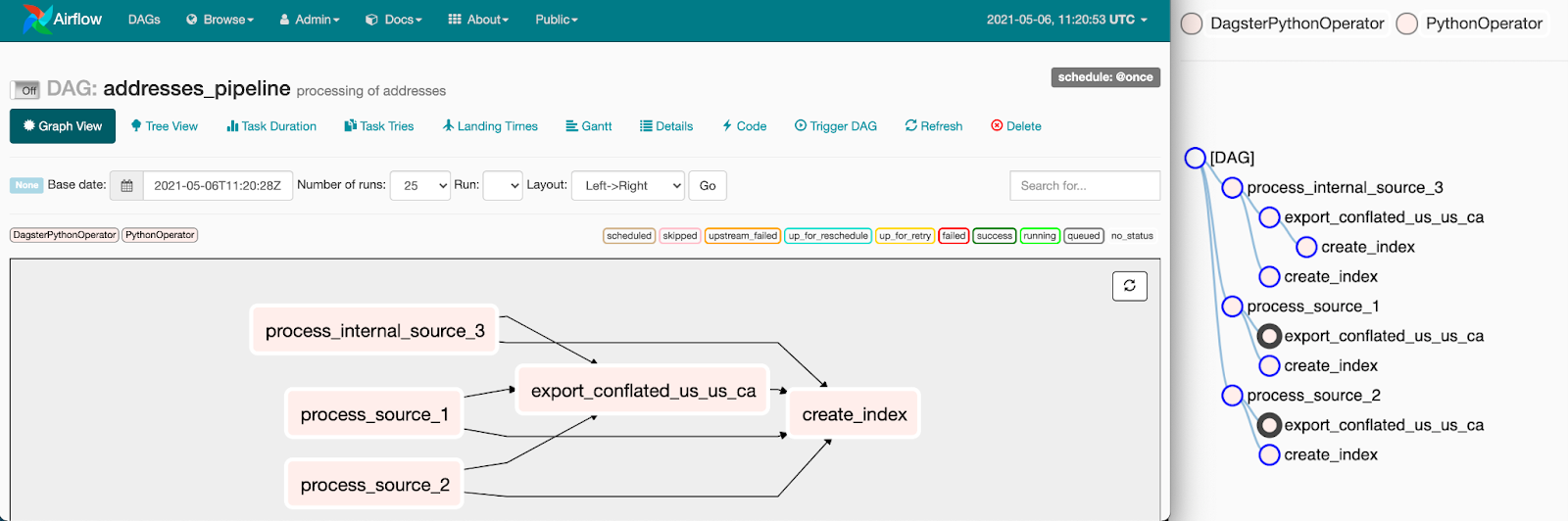Click DagsterPythonOperator circle in tree legend
1568x521 pixels.
click(1192, 24)
